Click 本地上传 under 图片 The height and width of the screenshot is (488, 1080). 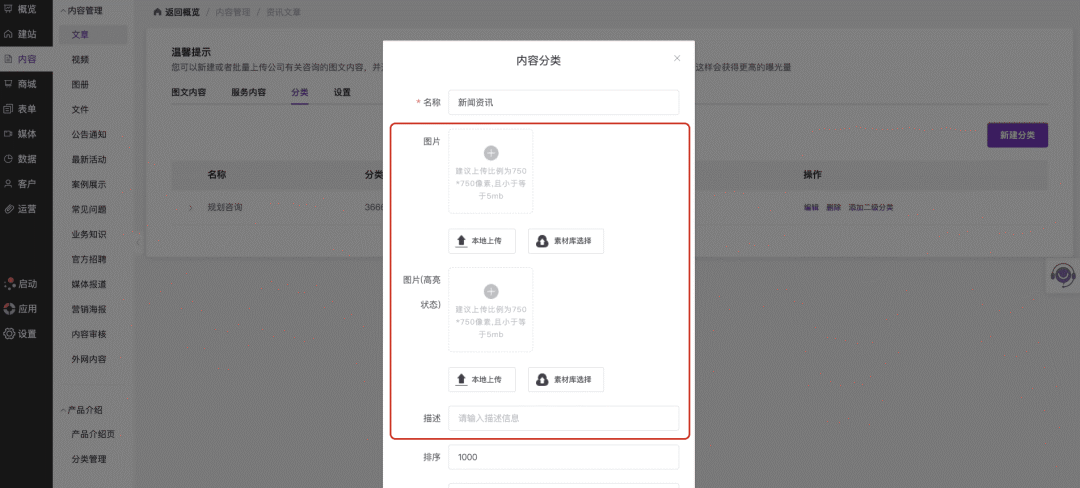[482, 241]
